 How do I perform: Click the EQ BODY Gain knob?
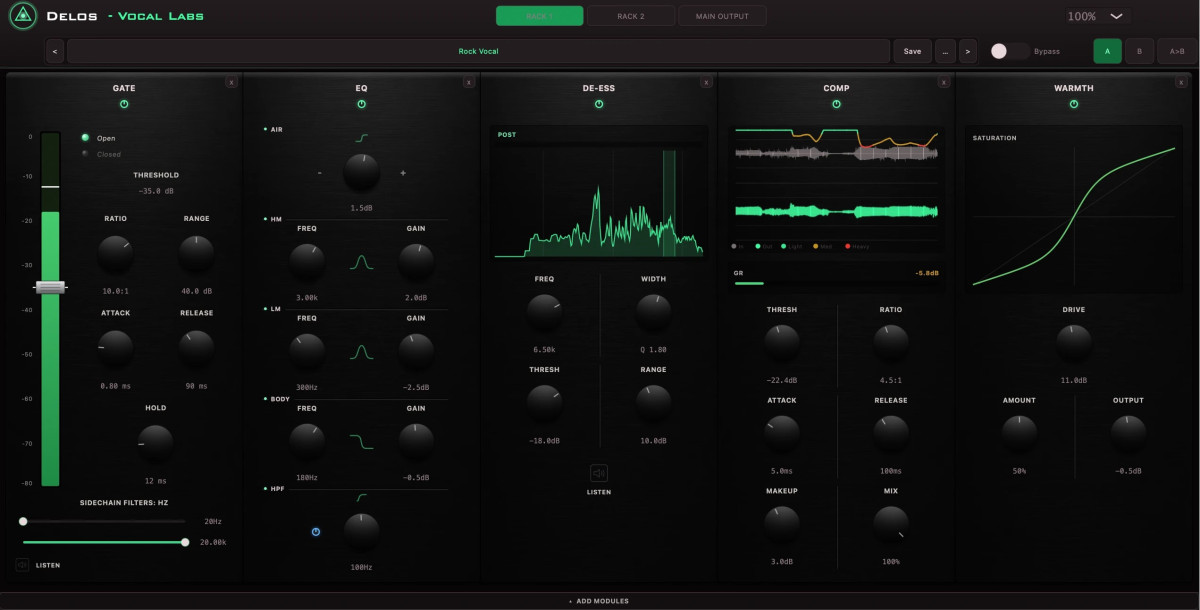(416, 442)
